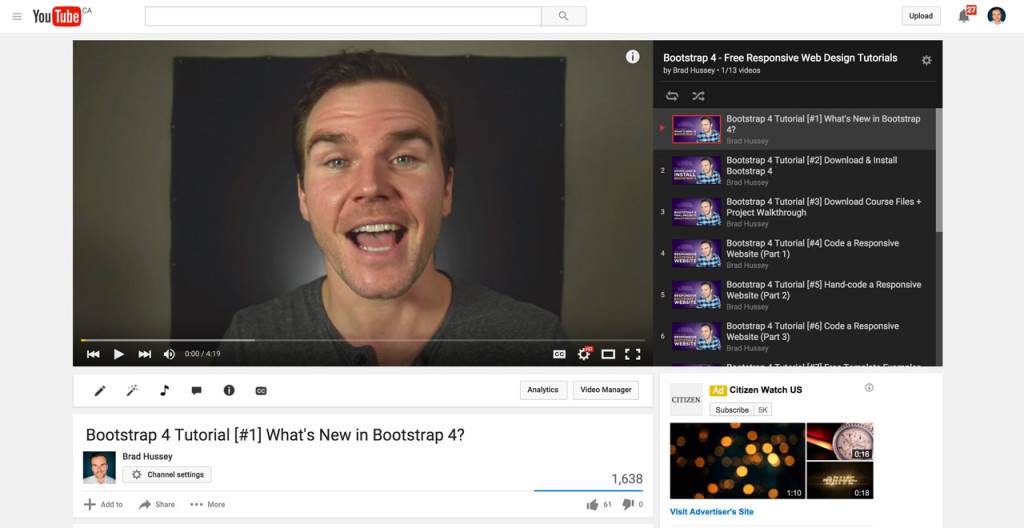Toggle playlist repeat

pos(672,96)
